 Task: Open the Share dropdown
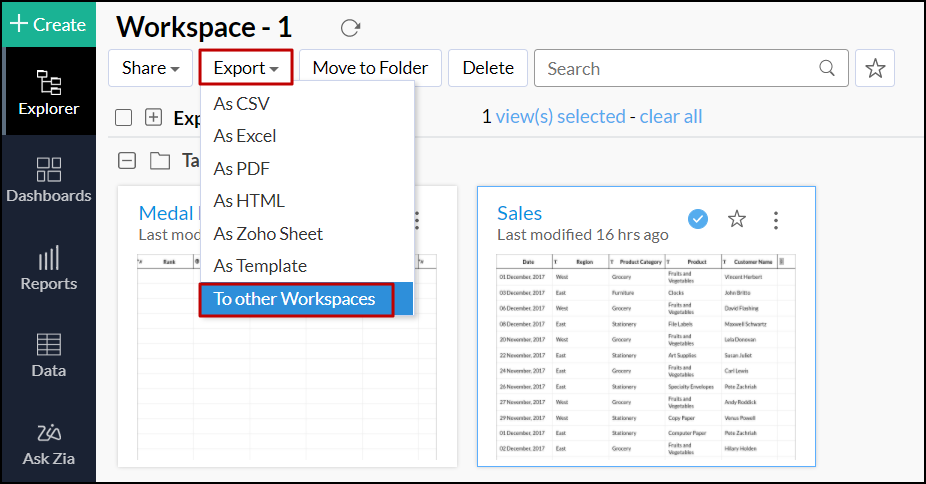coord(151,68)
